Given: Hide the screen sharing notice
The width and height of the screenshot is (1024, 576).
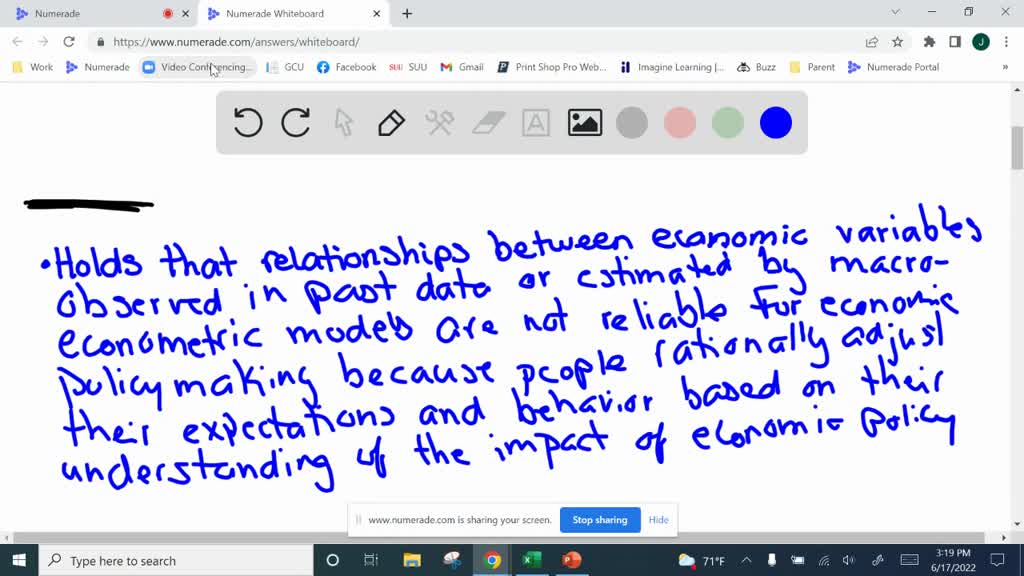Looking at the screenshot, I should [x=658, y=520].
